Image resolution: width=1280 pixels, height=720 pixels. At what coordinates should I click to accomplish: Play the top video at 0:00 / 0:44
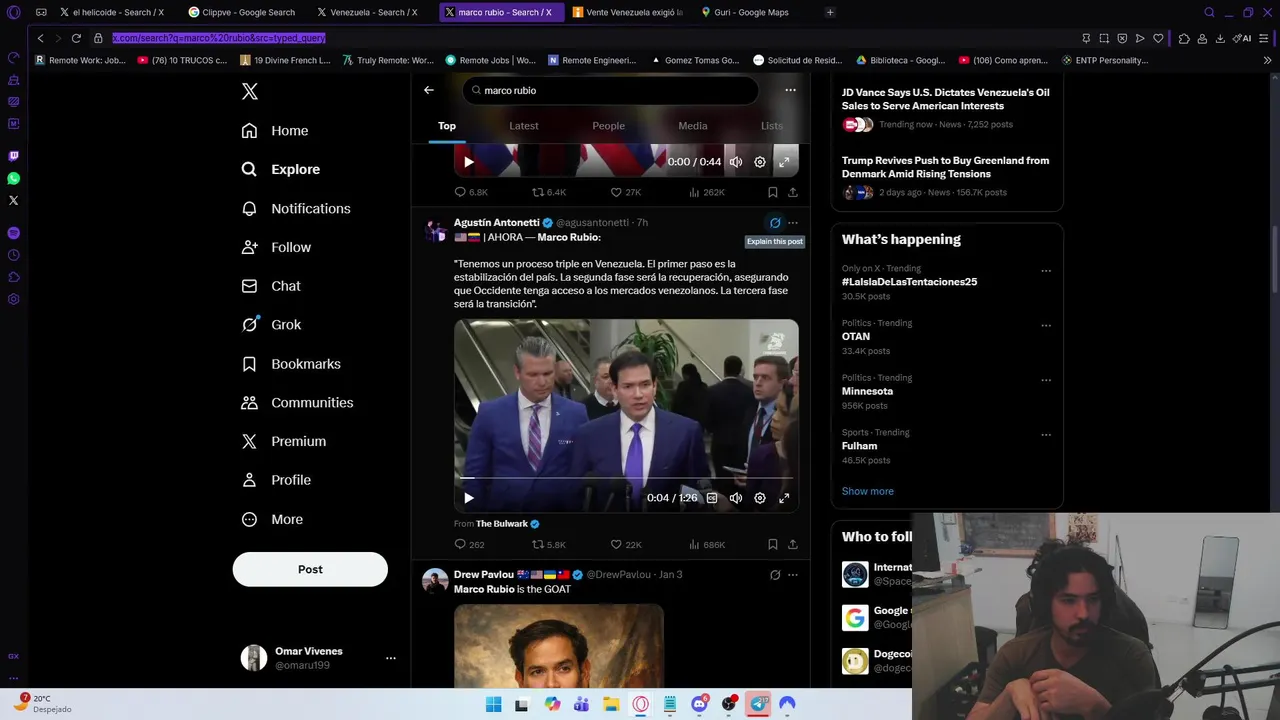coord(469,162)
